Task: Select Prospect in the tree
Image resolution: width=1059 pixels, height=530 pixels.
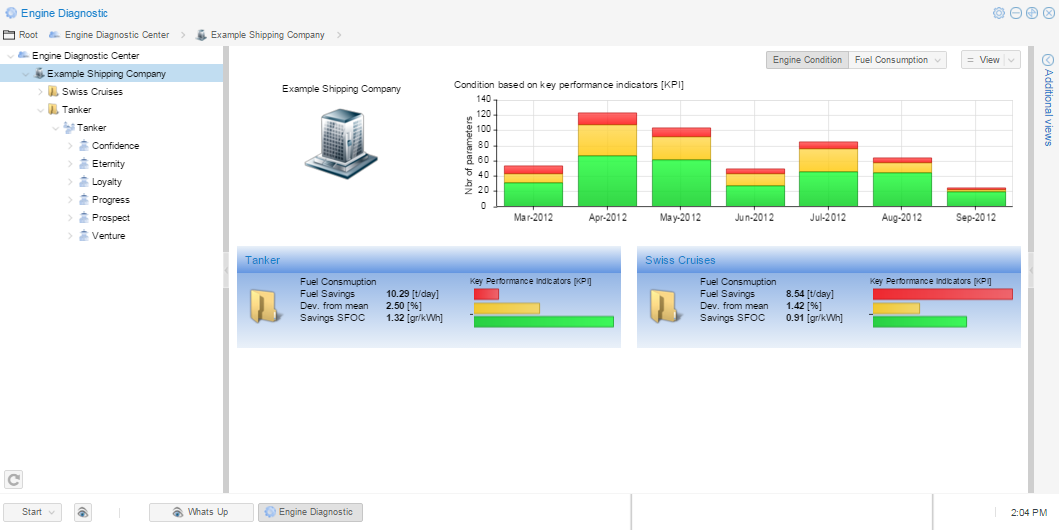Action: point(111,217)
